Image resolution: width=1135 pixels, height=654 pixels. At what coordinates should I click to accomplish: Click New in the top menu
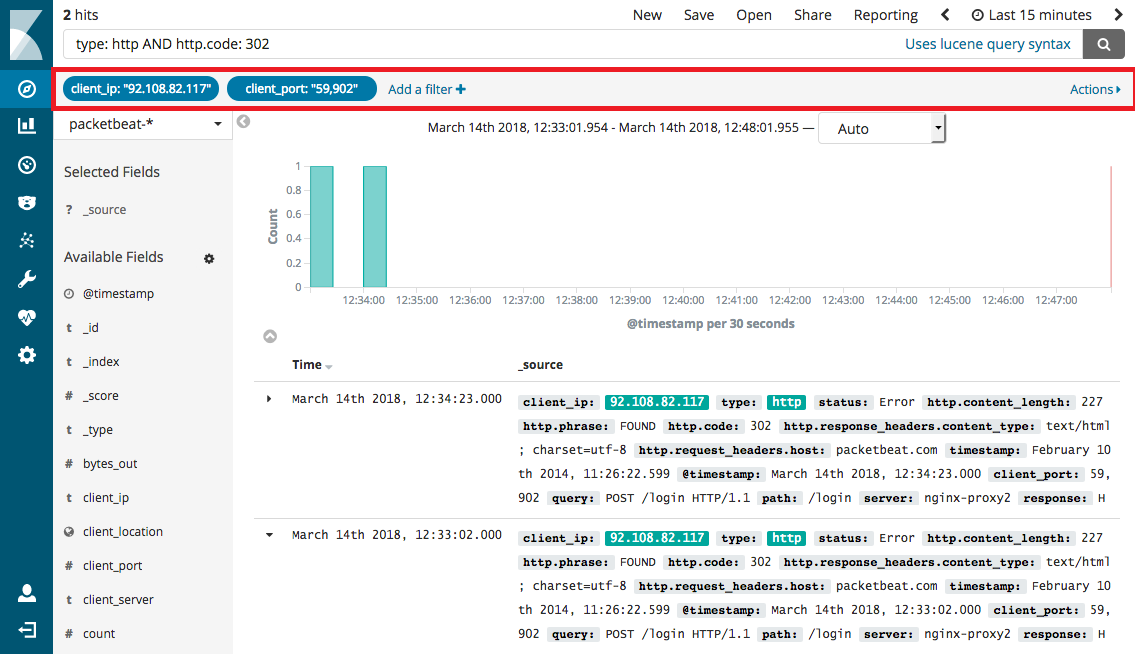pyautogui.click(x=647, y=14)
